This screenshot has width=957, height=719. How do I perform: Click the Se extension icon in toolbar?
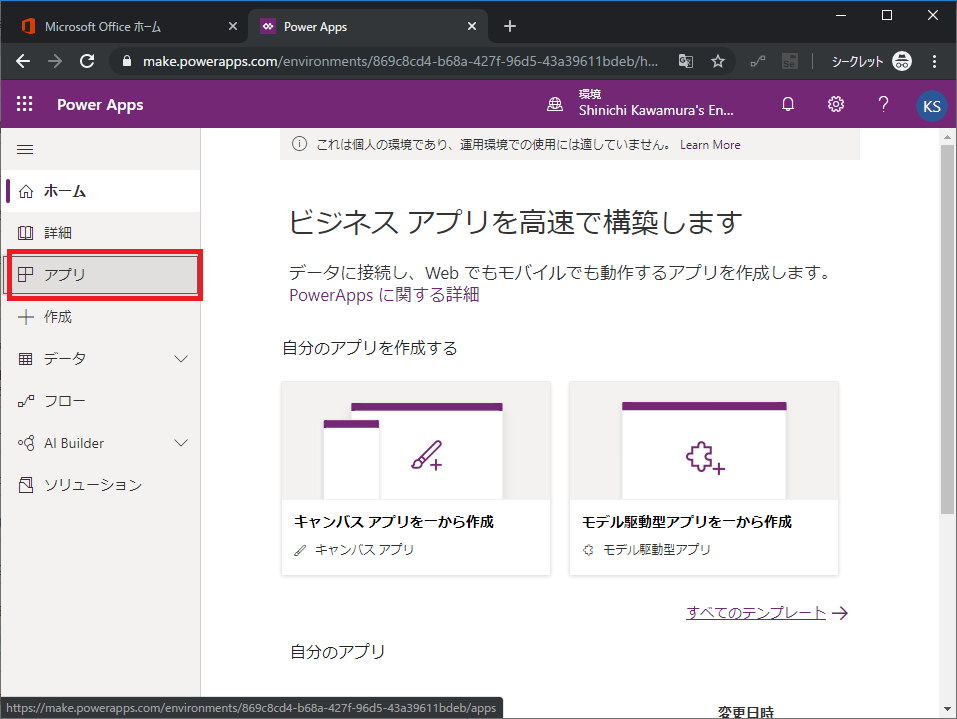789,61
